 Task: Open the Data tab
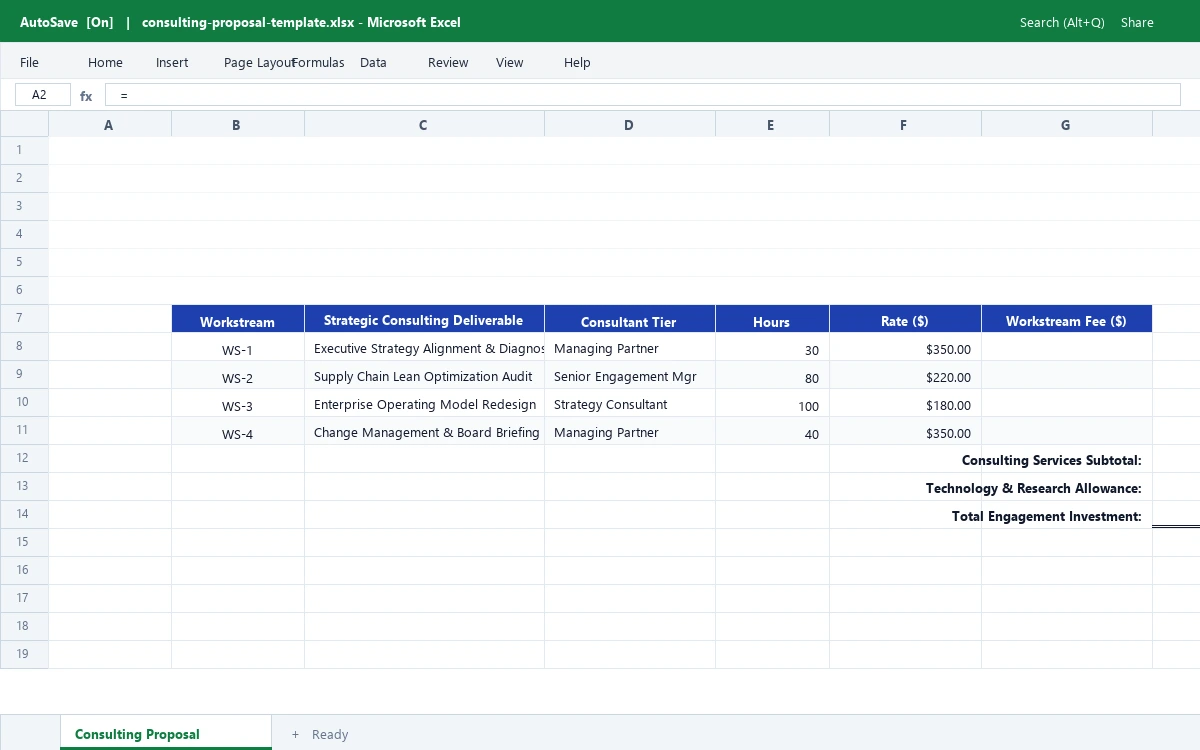[x=373, y=62]
